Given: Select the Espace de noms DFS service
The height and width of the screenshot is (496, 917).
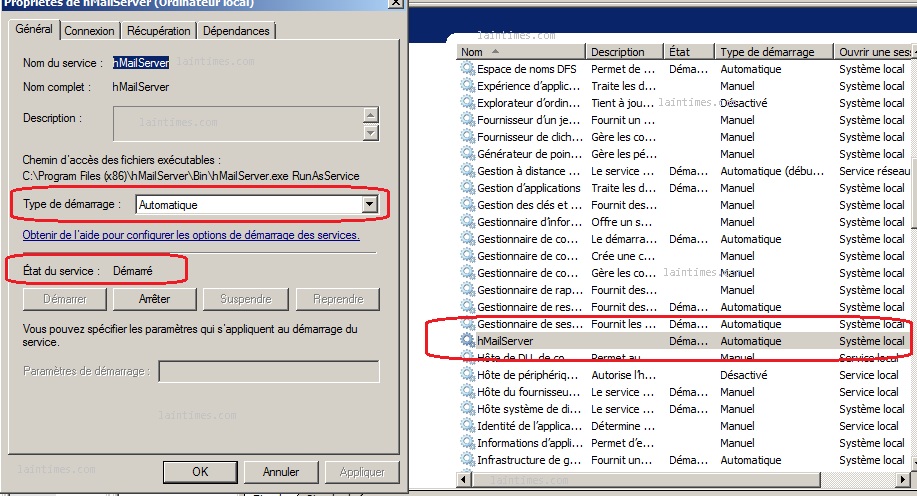Looking at the screenshot, I should tap(685, 69).
